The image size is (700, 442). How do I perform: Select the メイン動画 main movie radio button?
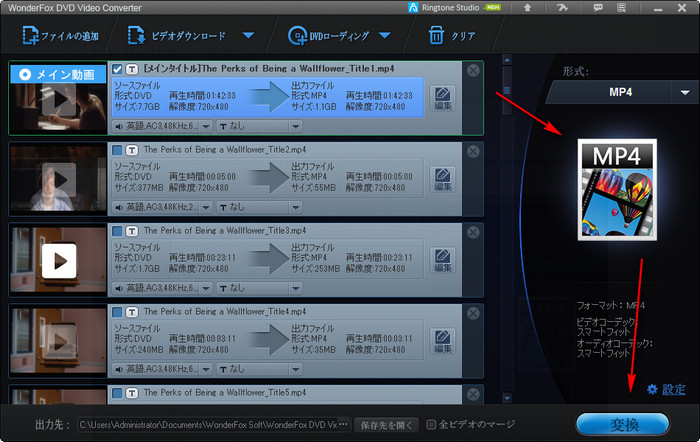click(25, 75)
